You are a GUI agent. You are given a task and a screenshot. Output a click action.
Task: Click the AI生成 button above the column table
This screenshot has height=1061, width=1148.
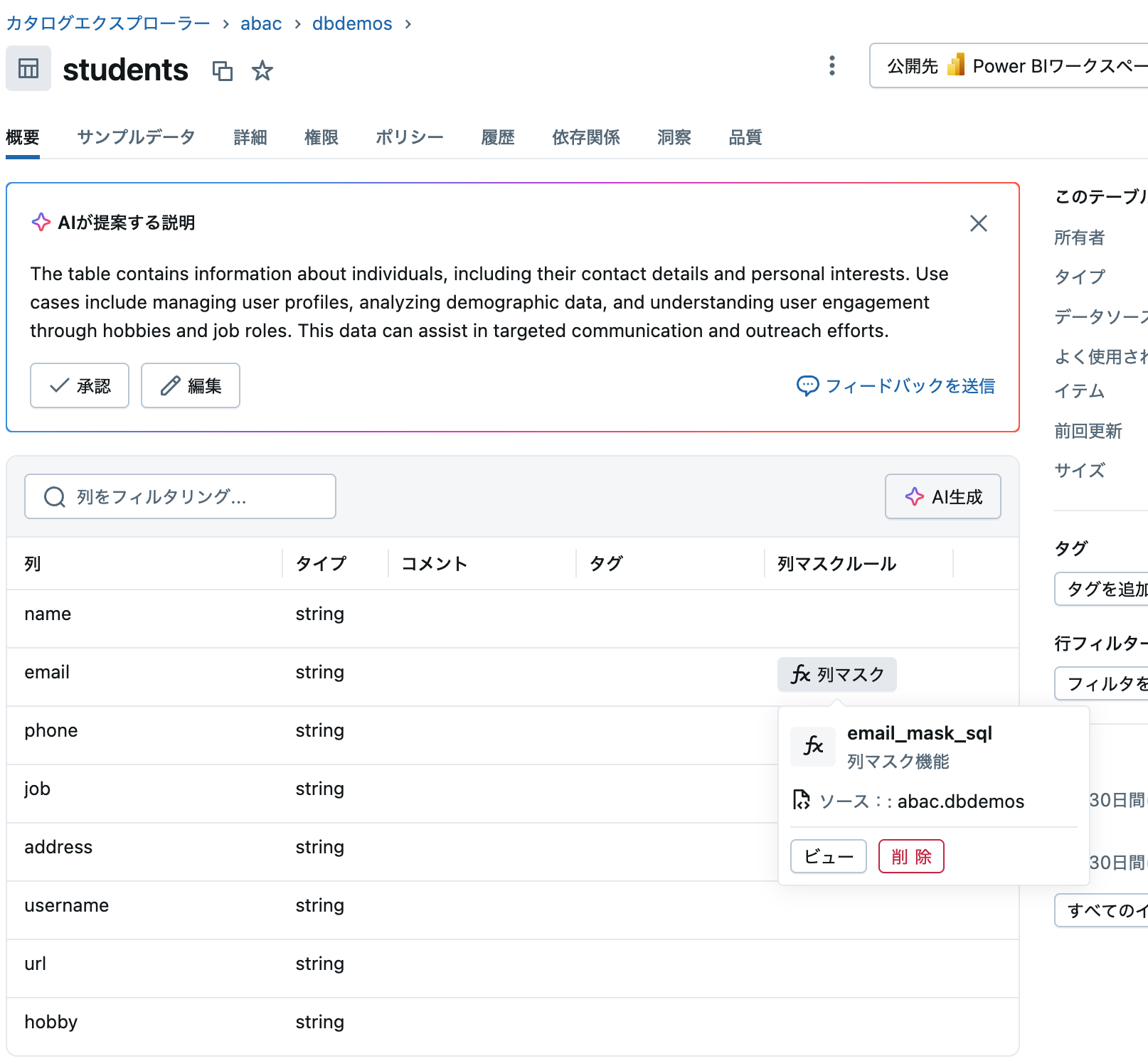pyautogui.click(x=942, y=496)
